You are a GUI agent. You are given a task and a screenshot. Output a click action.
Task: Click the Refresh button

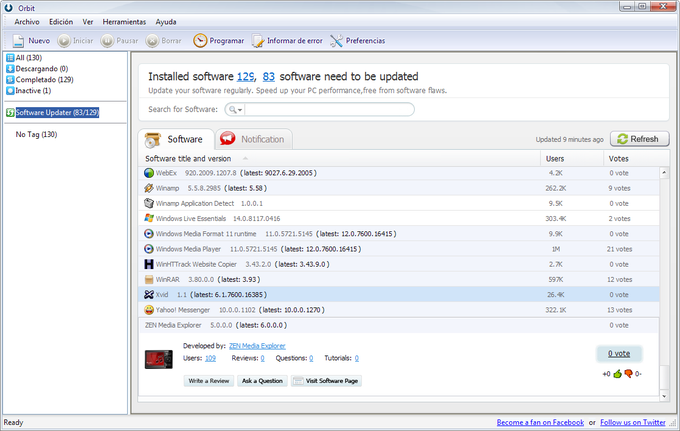pos(640,139)
